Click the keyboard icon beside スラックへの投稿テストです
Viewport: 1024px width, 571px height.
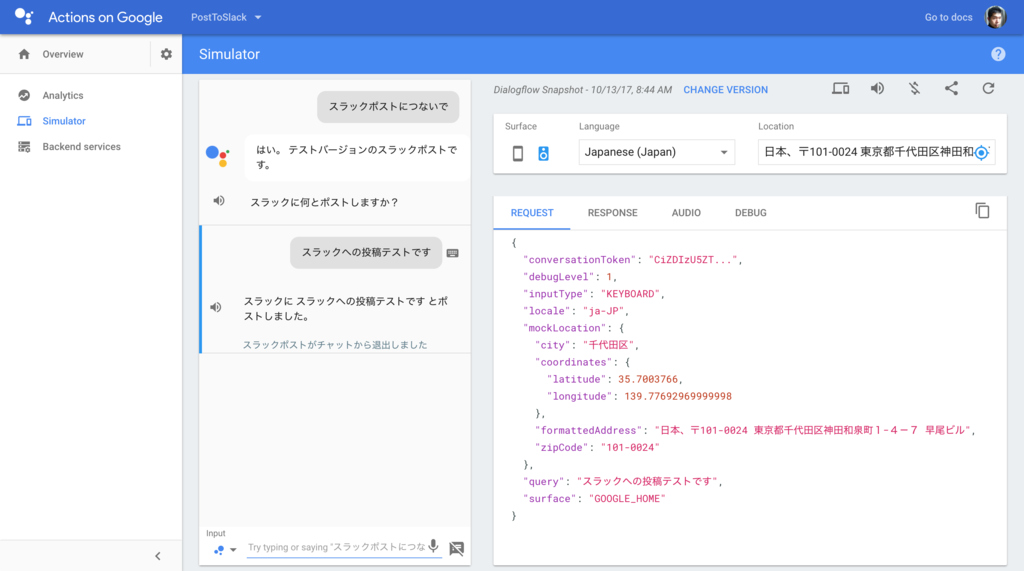453,253
